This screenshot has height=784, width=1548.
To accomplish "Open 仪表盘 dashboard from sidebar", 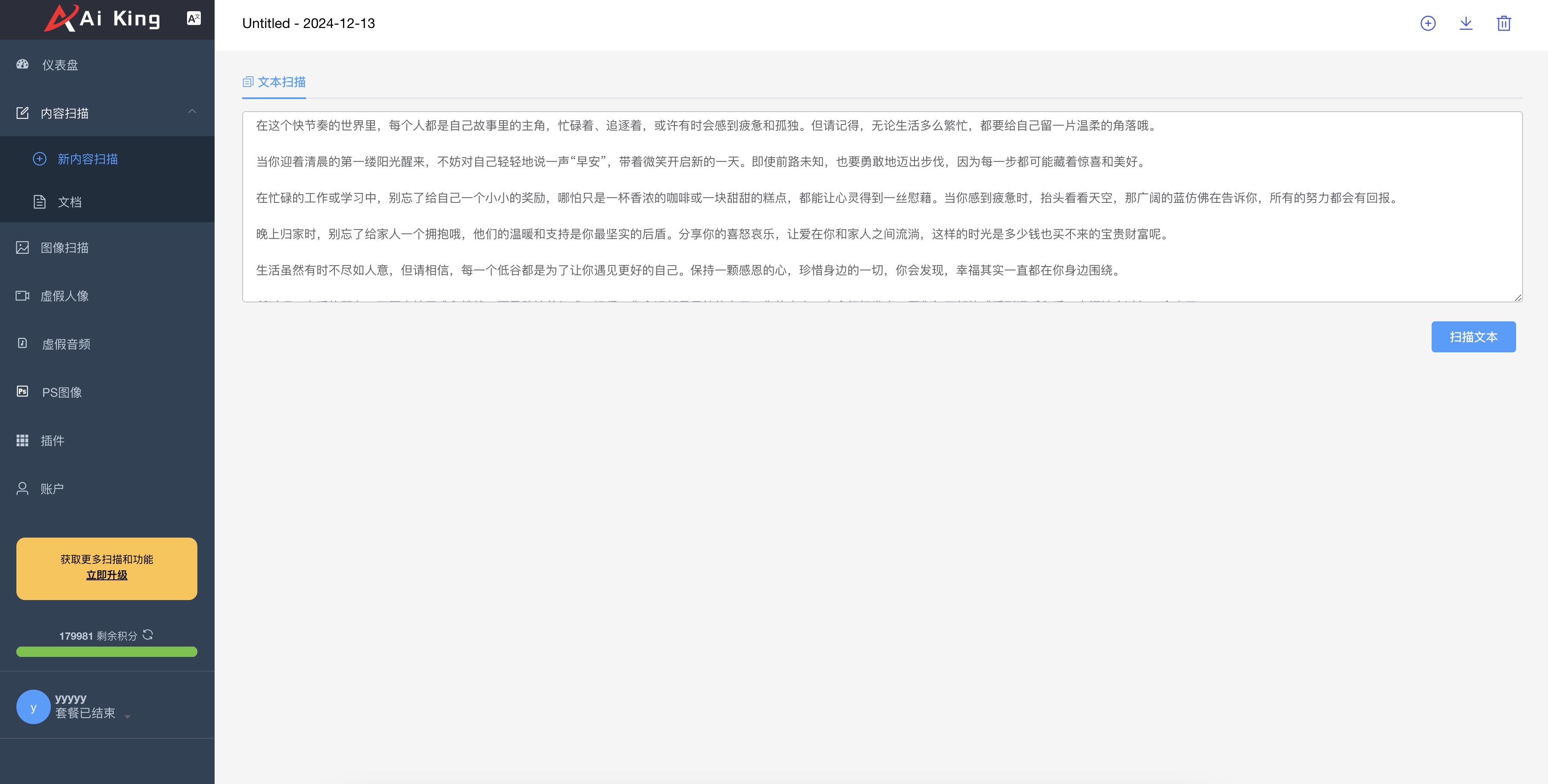I will [x=59, y=65].
